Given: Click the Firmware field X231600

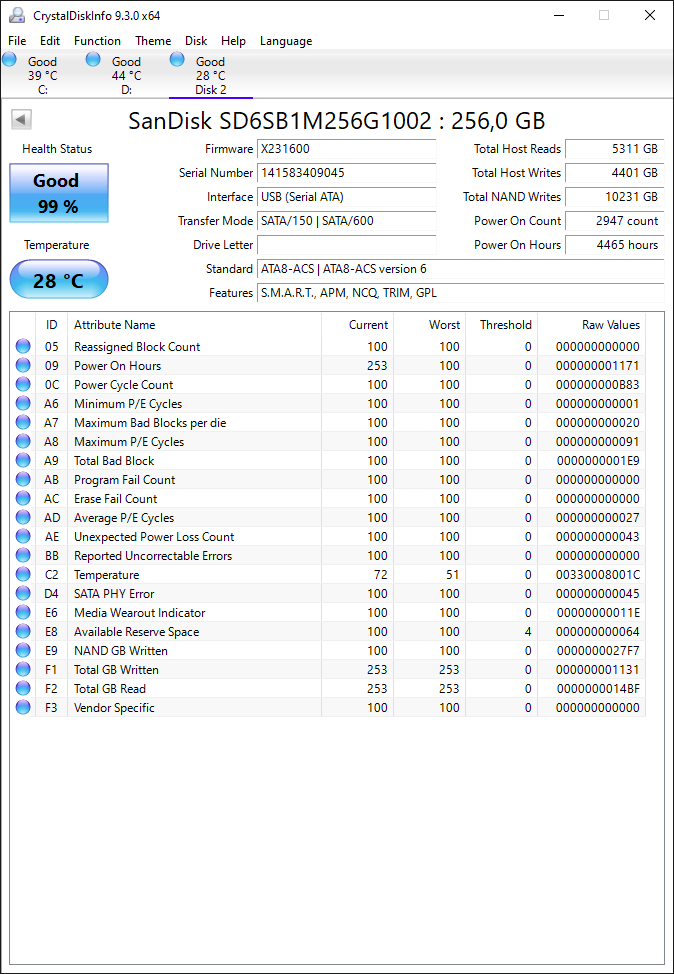Looking at the screenshot, I should 347,149.
